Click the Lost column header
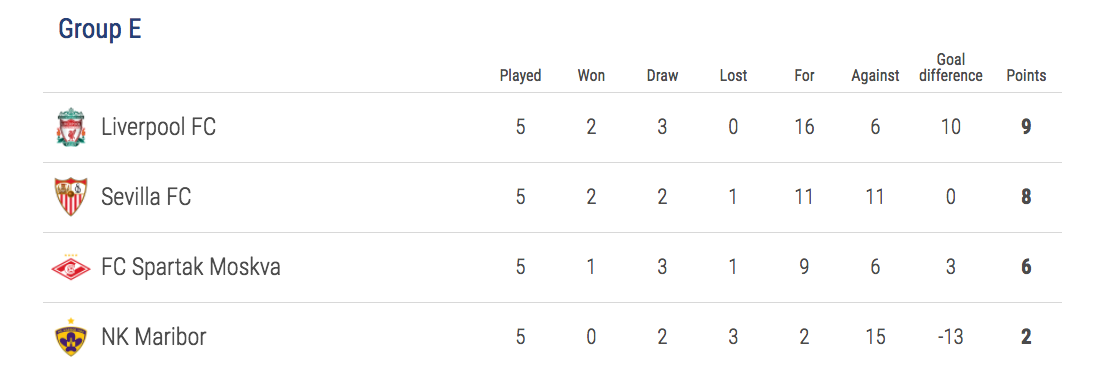 [733, 76]
